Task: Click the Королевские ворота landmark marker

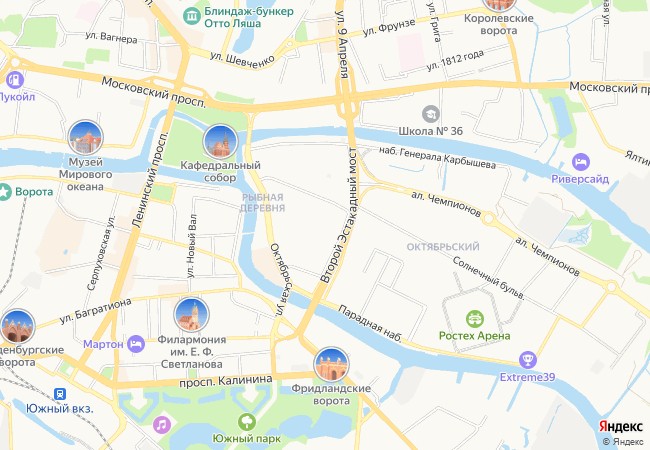Action: 499,4
